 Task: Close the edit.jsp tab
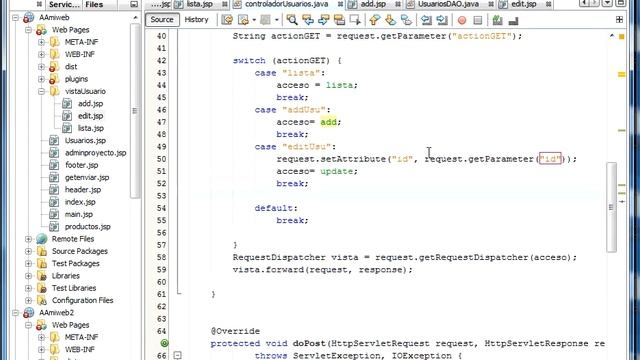(549, 4)
